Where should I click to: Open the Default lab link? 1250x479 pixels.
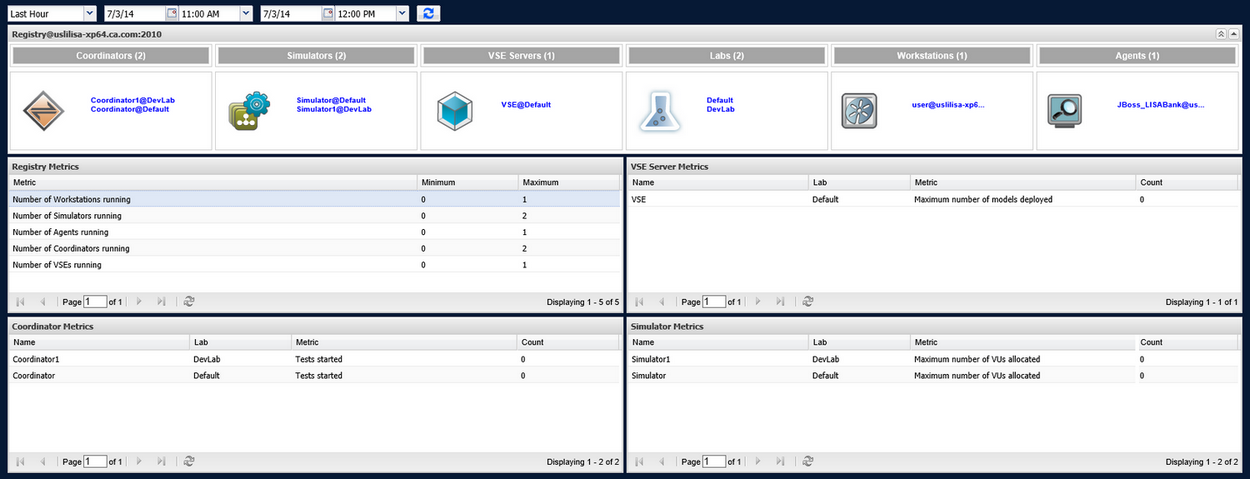(x=720, y=100)
